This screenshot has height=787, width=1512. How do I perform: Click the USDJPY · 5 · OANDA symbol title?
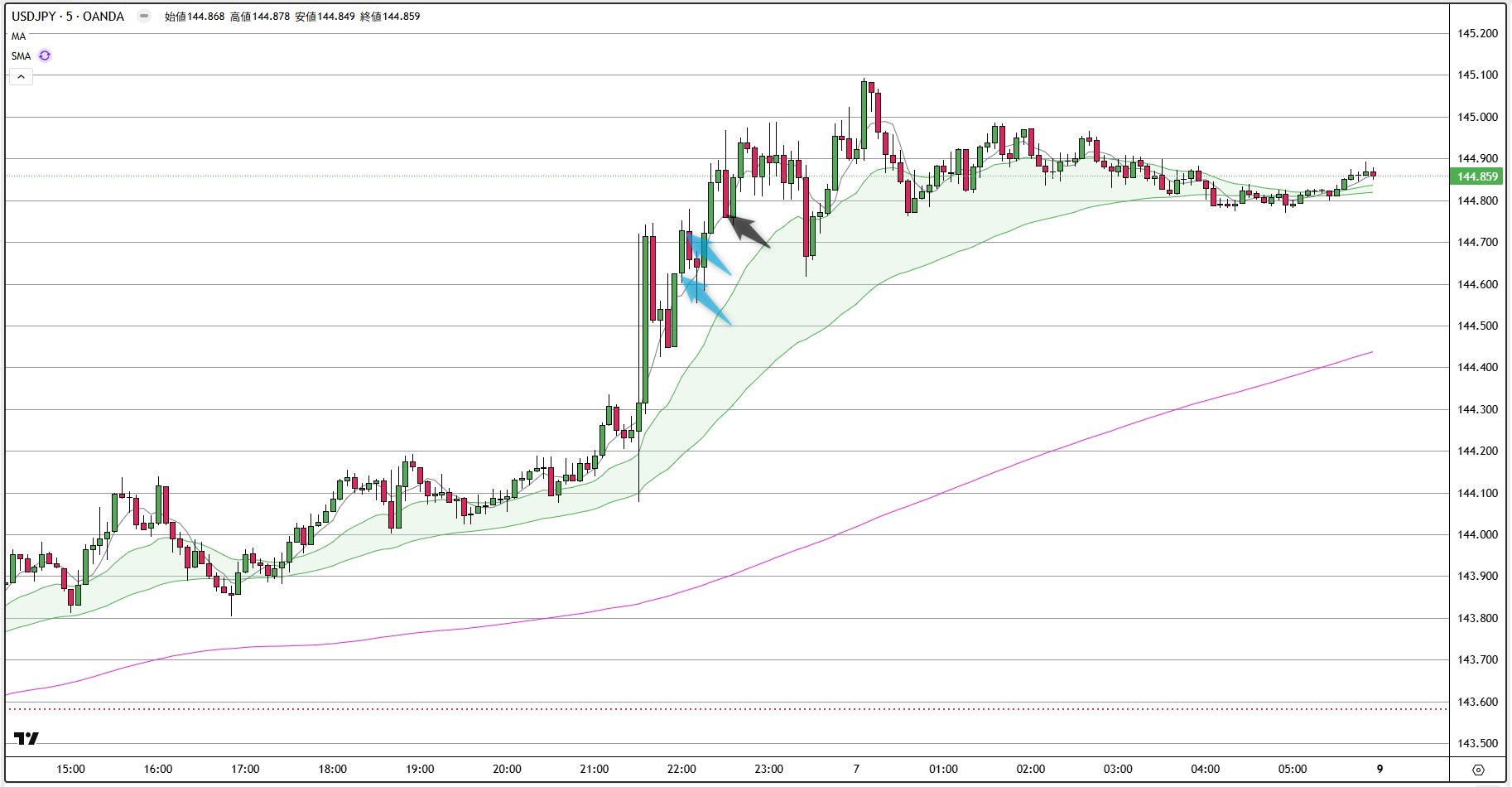68,16
